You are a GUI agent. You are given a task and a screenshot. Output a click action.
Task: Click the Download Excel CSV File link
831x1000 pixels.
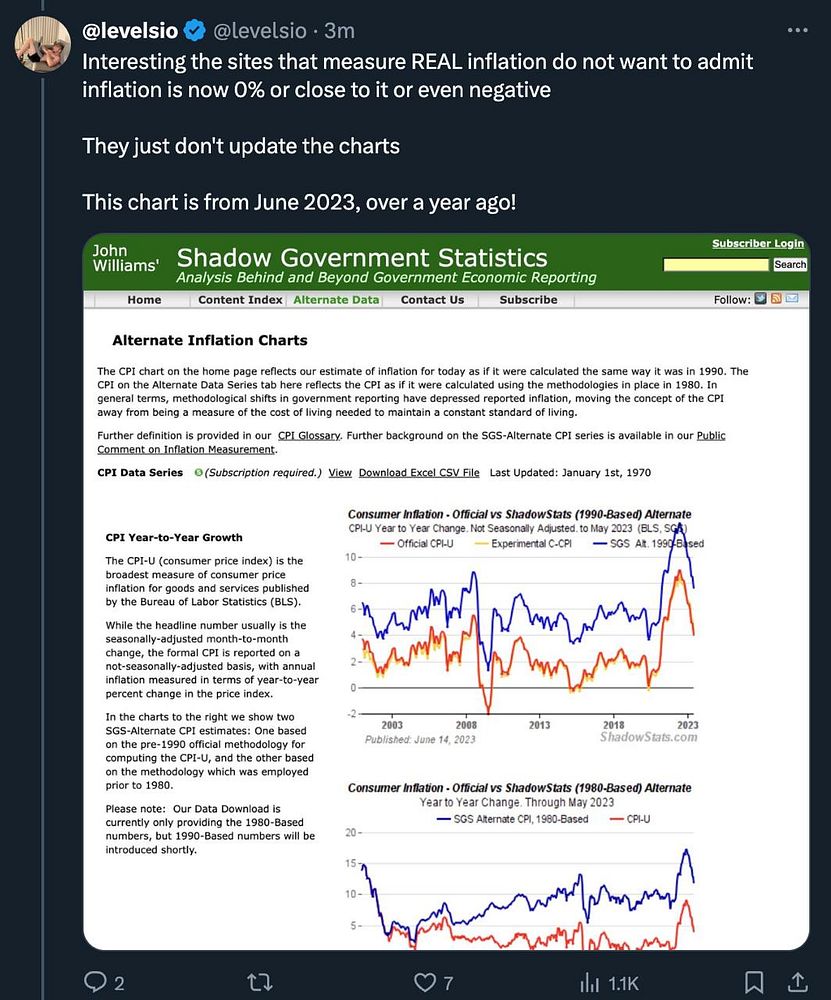[419, 472]
